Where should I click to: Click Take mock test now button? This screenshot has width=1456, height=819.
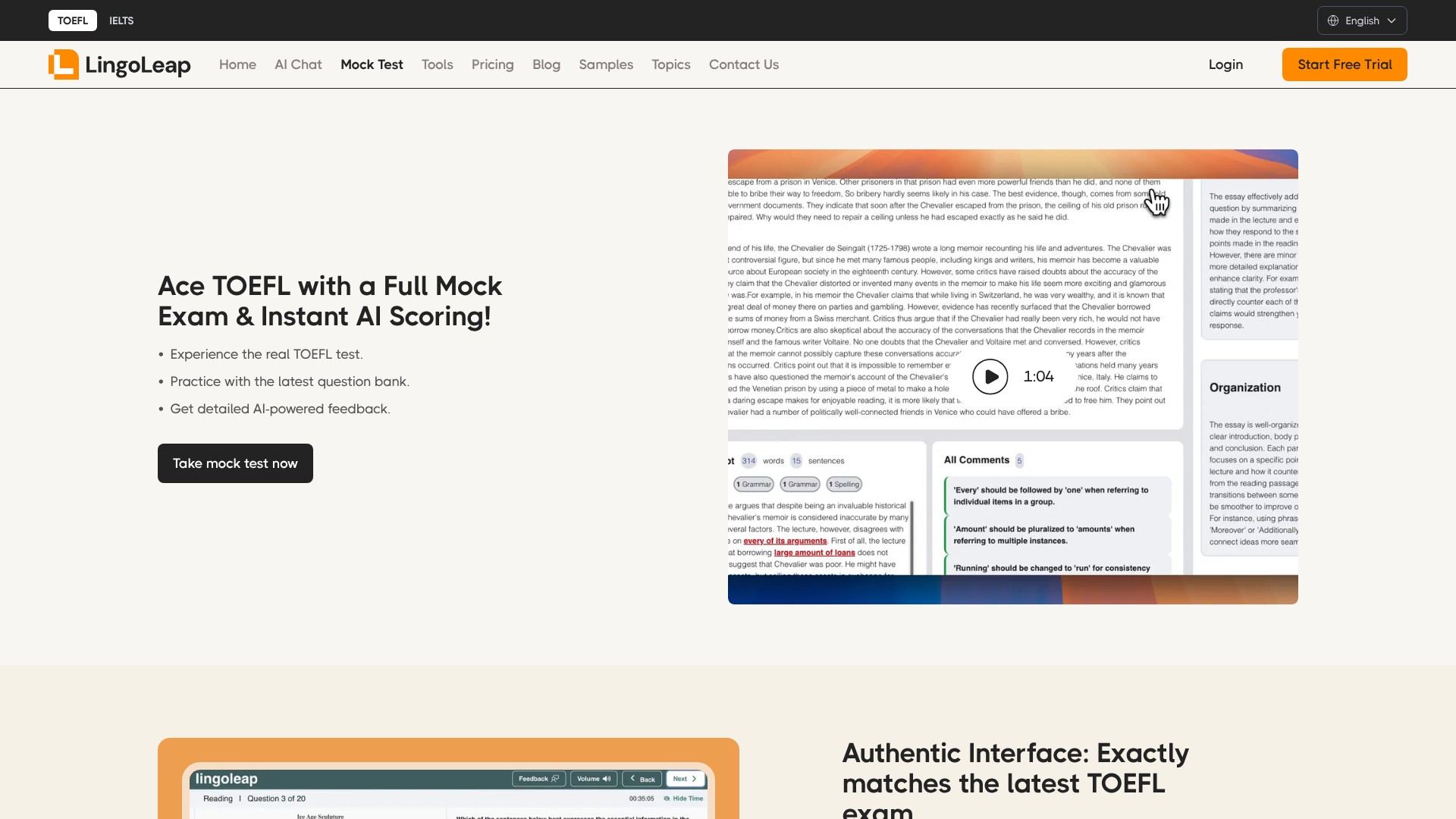point(235,463)
